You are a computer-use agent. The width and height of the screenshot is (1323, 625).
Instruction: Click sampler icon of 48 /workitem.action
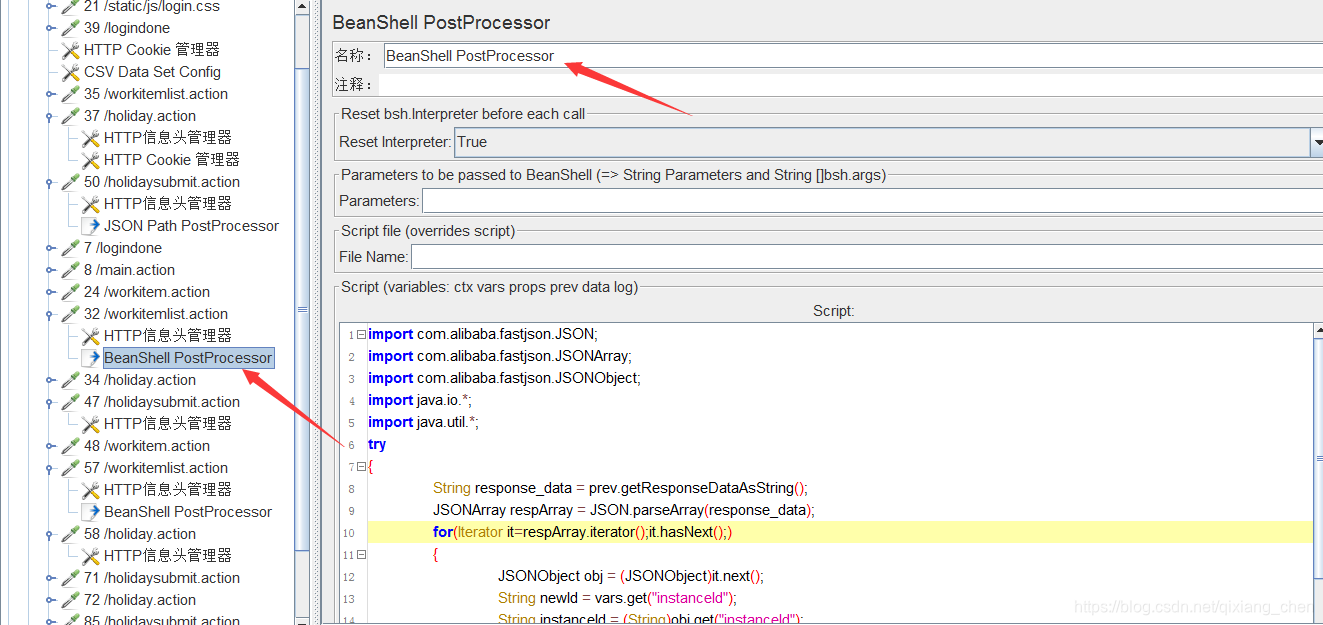[70, 446]
